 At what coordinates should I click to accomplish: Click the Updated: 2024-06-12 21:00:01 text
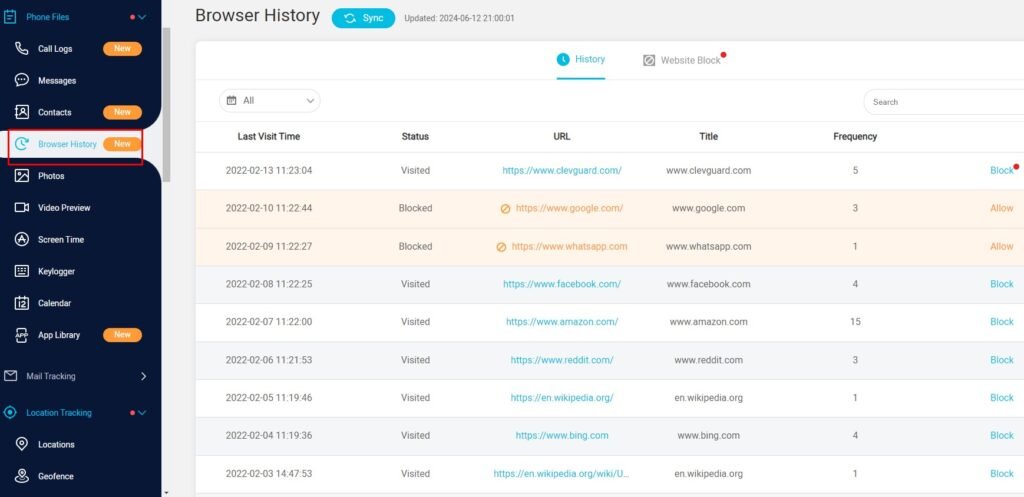459,18
